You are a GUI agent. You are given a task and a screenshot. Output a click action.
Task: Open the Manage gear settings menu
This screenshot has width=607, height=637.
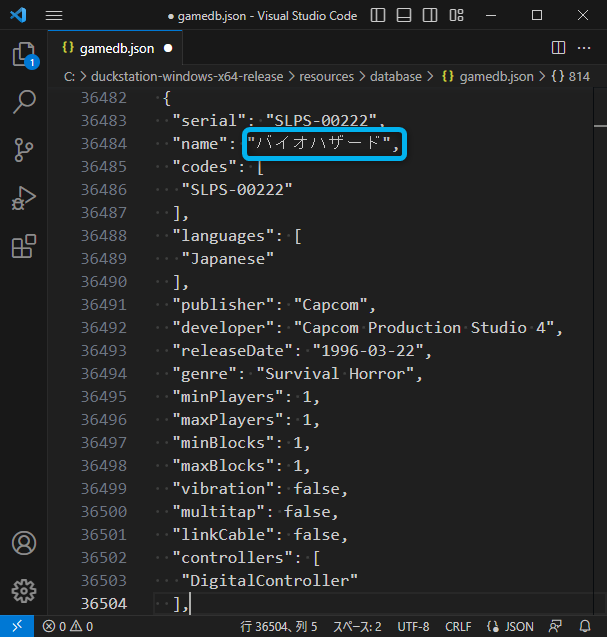(x=24, y=591)
